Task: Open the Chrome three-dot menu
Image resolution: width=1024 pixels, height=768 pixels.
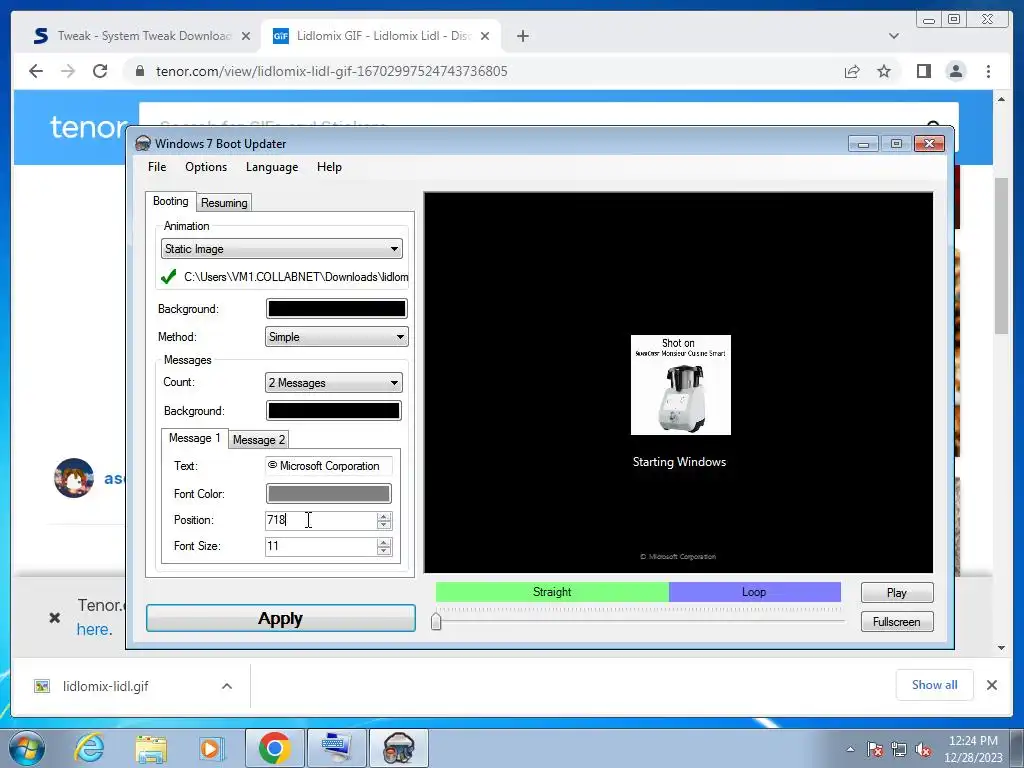Action: click(x=989, y=71)
